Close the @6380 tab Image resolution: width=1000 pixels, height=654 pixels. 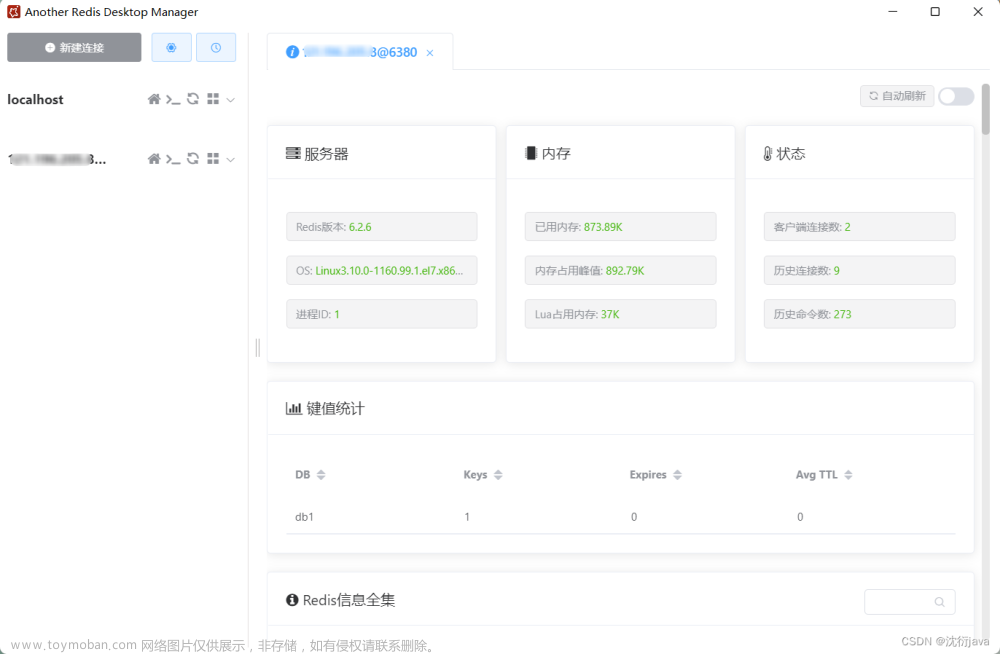click(430, 53)
